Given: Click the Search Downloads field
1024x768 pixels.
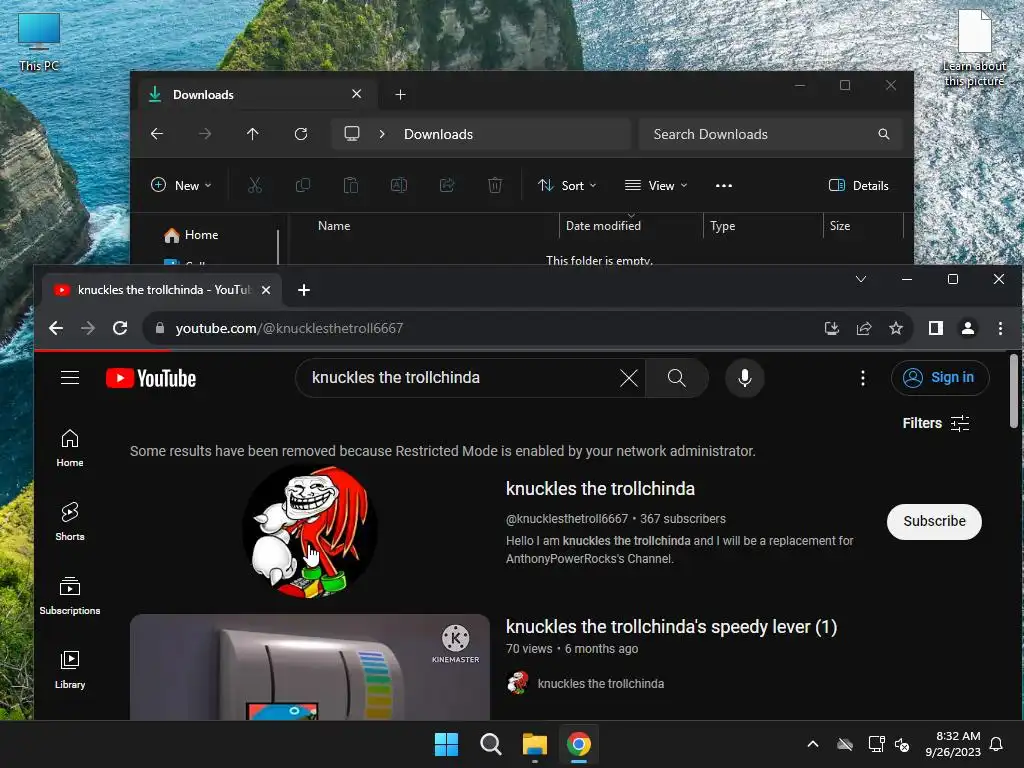Looking at the screenshot, I should [x=771, y=134].
